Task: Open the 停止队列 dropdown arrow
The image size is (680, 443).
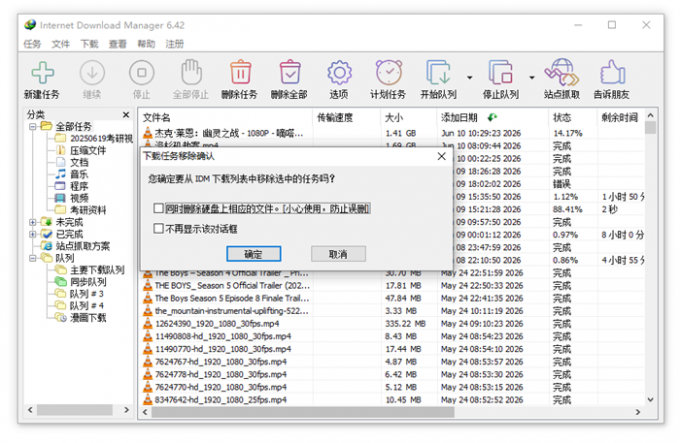Action: pos(532,78)
